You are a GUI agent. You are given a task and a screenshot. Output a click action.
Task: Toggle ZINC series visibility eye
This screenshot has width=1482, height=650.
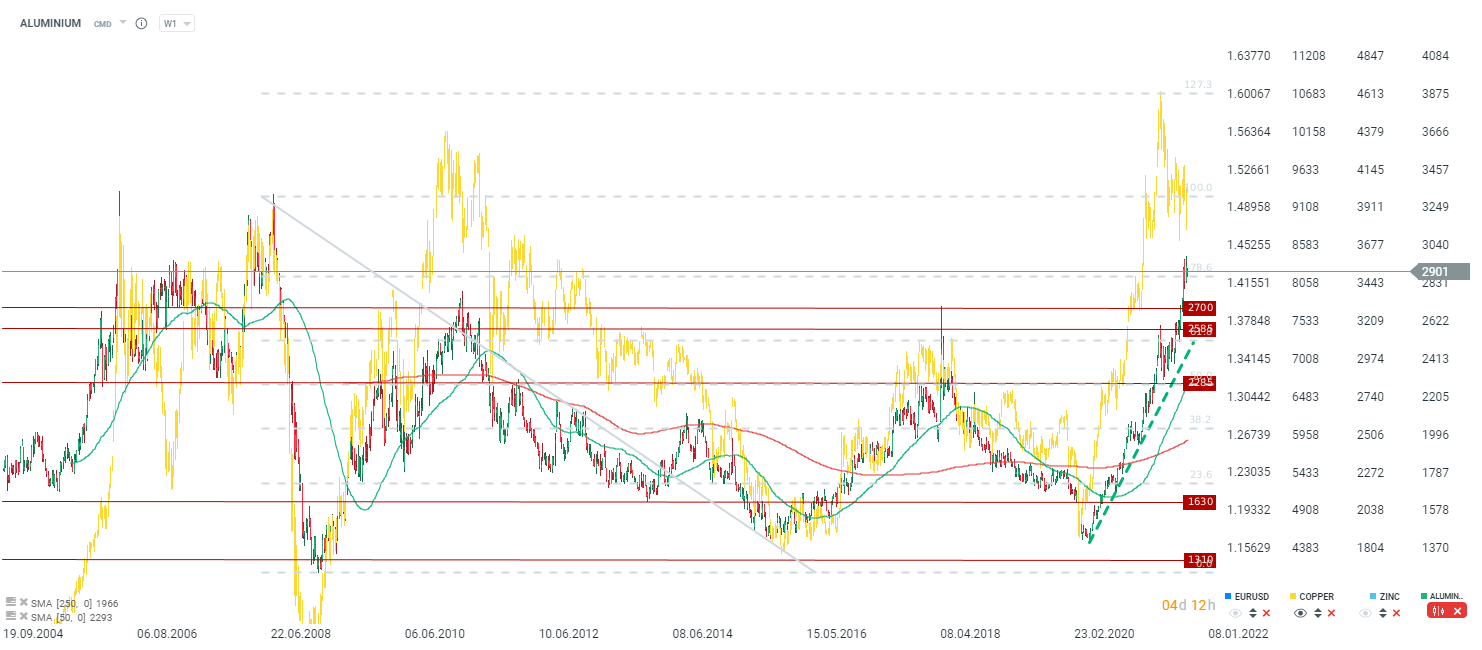[x=1365, y=613]
